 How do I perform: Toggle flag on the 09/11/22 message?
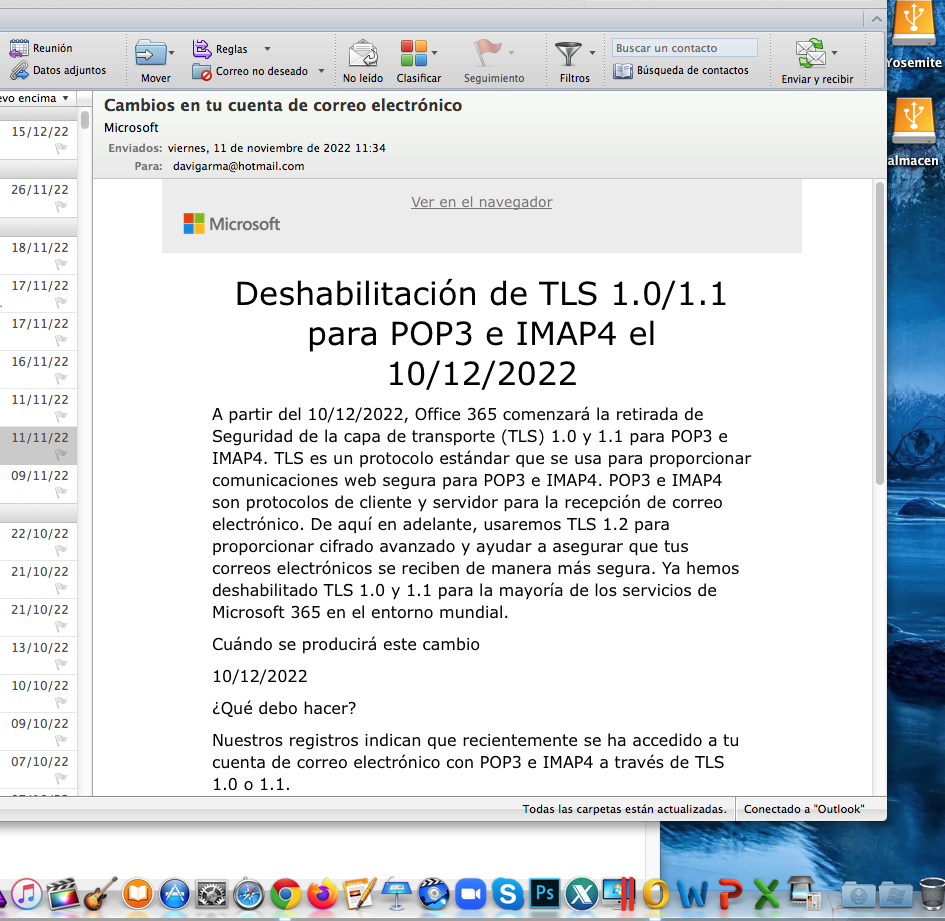tap(61, 492)
